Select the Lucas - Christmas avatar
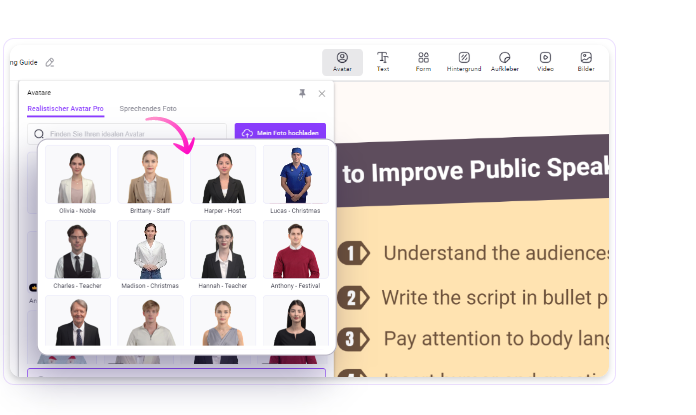 295,176
